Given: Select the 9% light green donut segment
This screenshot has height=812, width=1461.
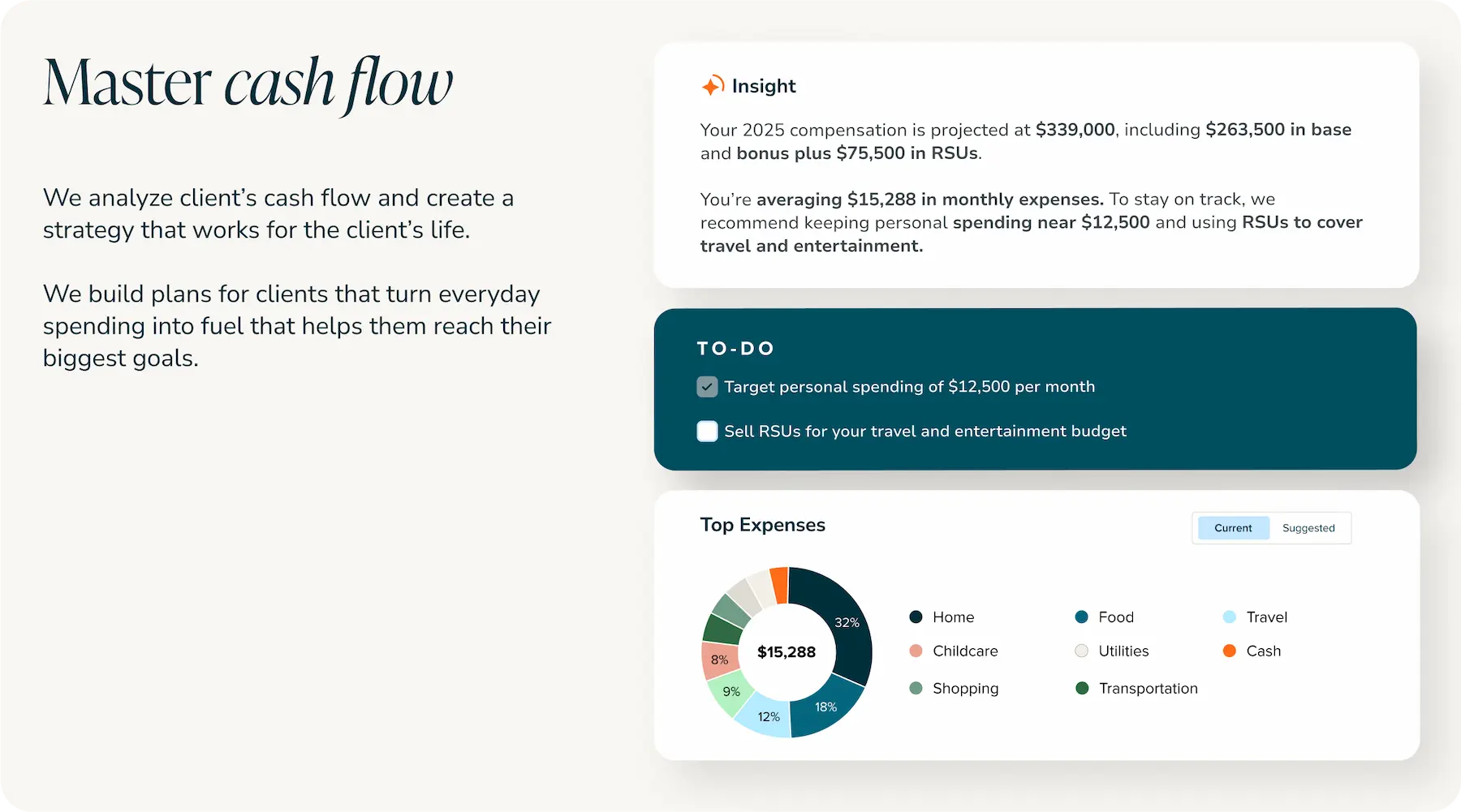Looking at the screenshot, I should coord(730,692).
